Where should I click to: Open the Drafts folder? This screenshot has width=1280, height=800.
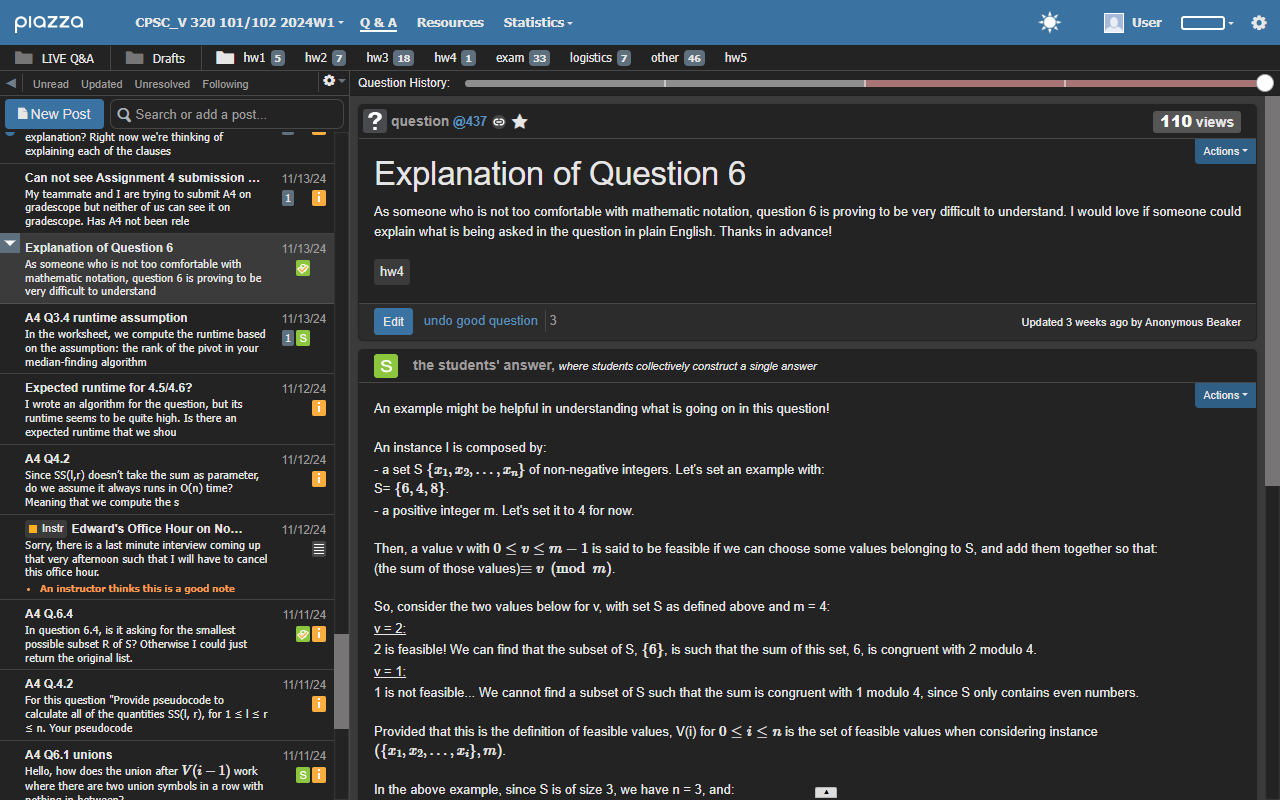point(156,58)
